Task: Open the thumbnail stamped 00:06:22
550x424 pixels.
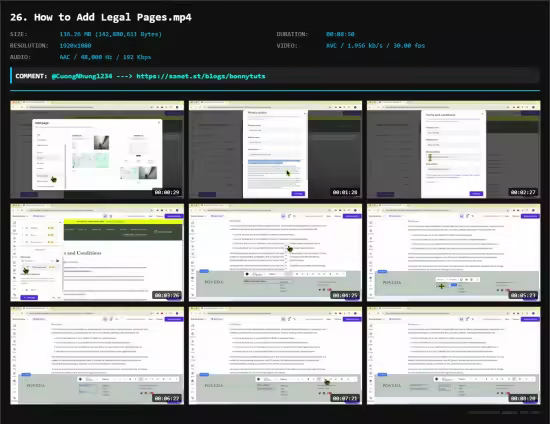Action: coord(97,356)
